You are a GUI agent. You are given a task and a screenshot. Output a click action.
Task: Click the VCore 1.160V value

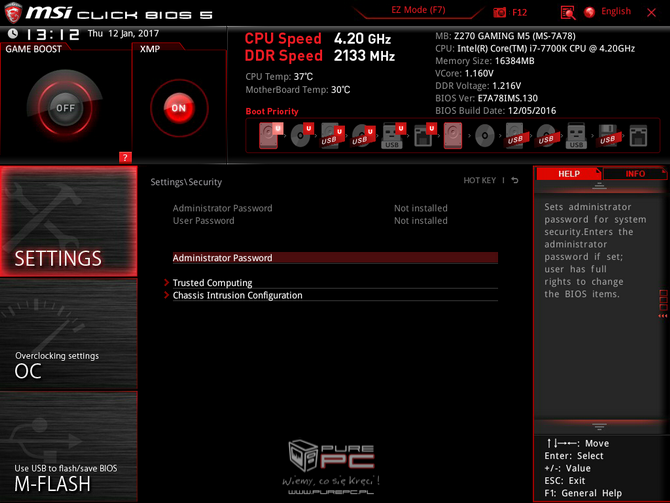[x=464, y=73]
